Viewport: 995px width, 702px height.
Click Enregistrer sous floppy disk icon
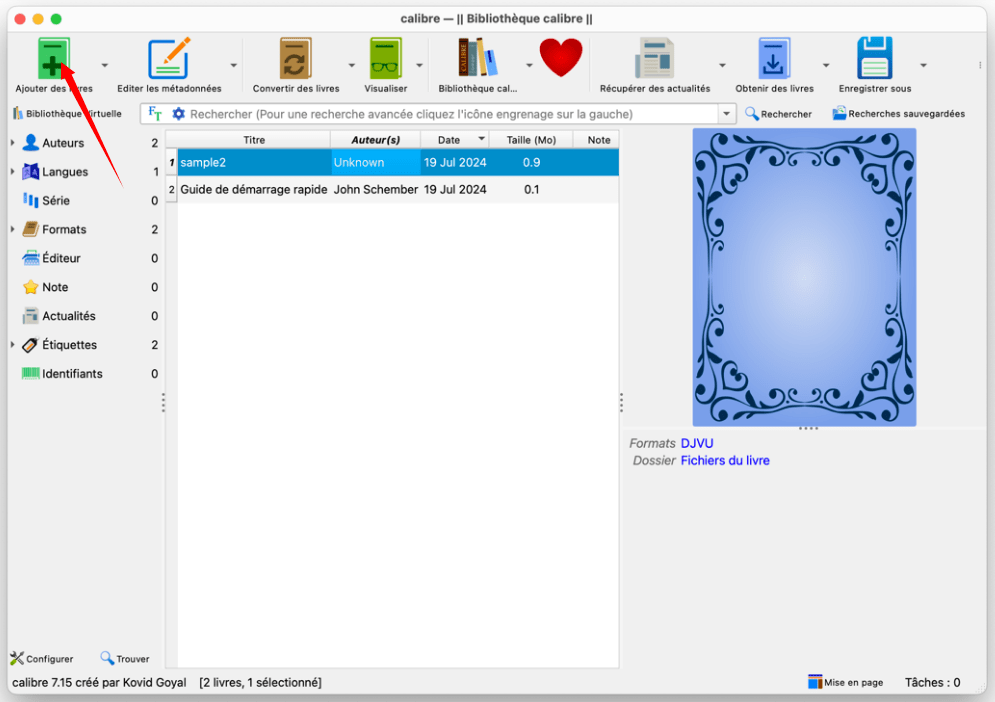(x=874, y=58)
